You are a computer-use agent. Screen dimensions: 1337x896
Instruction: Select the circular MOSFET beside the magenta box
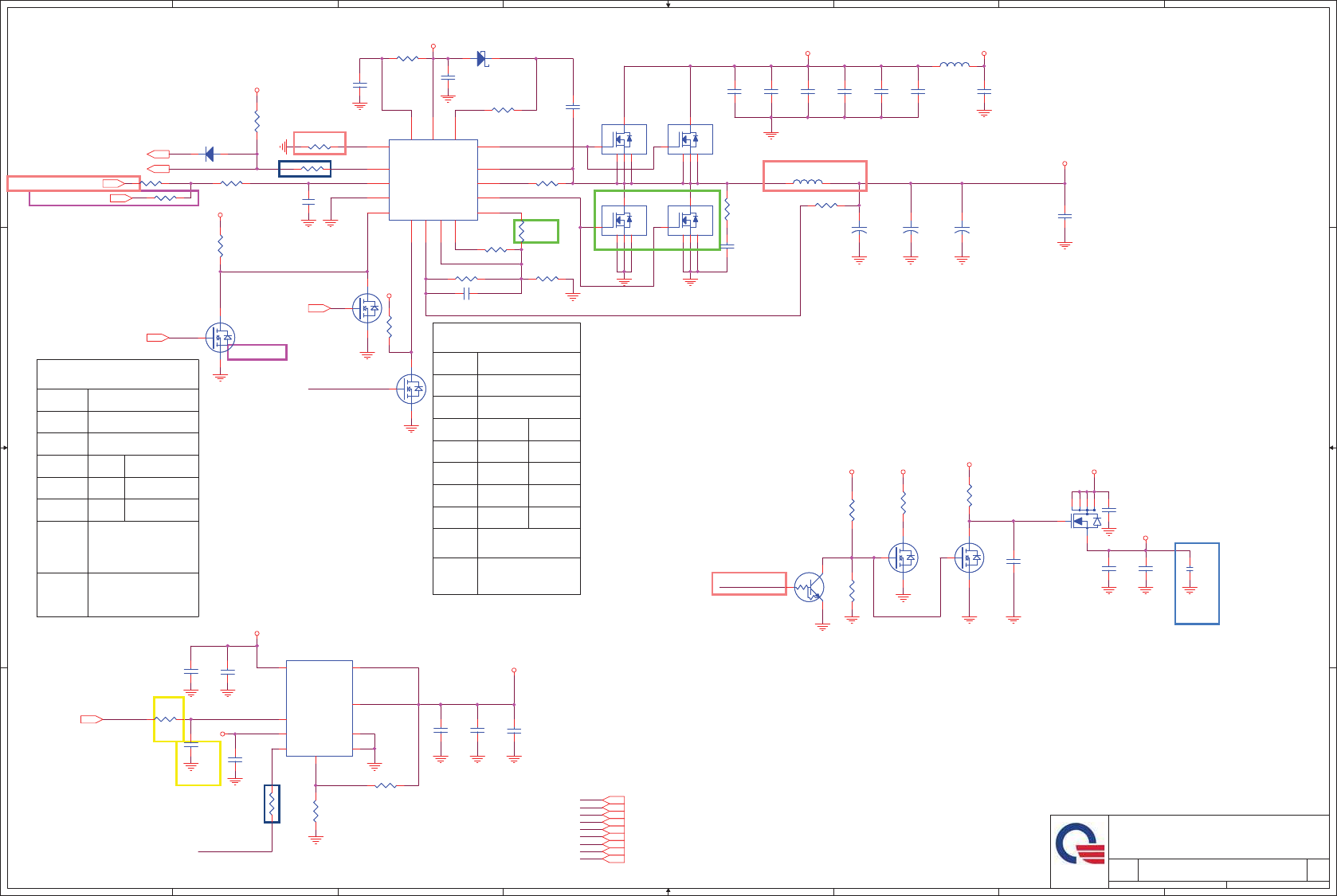220,338
